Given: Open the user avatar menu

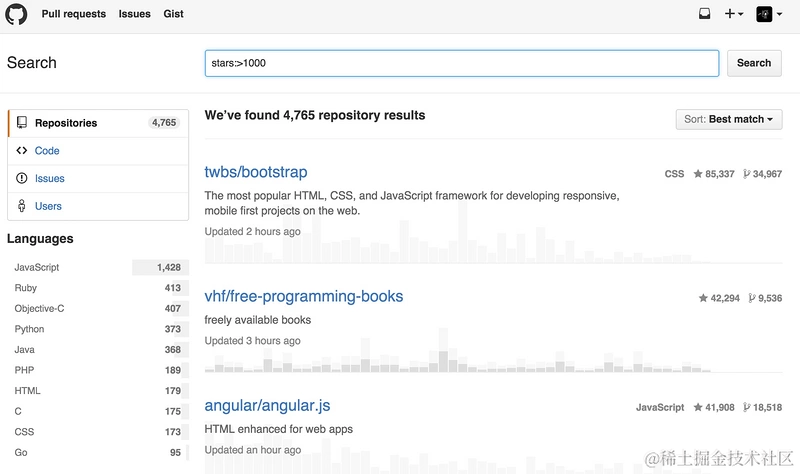Looking at the screenshot, I should 769,14.
